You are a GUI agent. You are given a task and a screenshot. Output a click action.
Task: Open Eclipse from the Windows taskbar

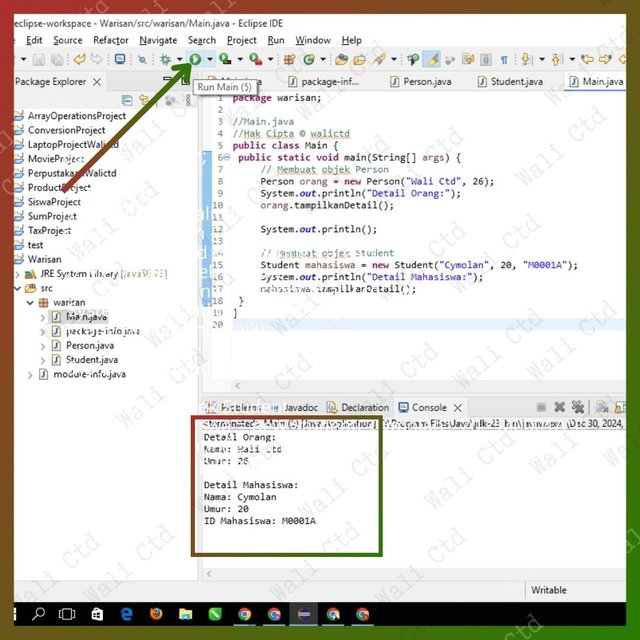click(x=304, y=614)
